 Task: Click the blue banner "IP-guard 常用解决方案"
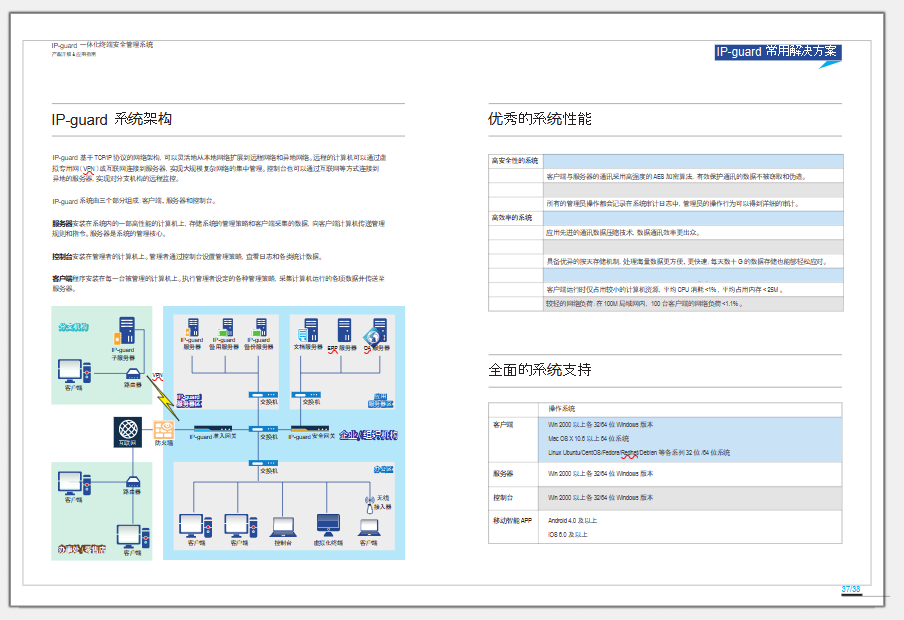tap(778, 52)
